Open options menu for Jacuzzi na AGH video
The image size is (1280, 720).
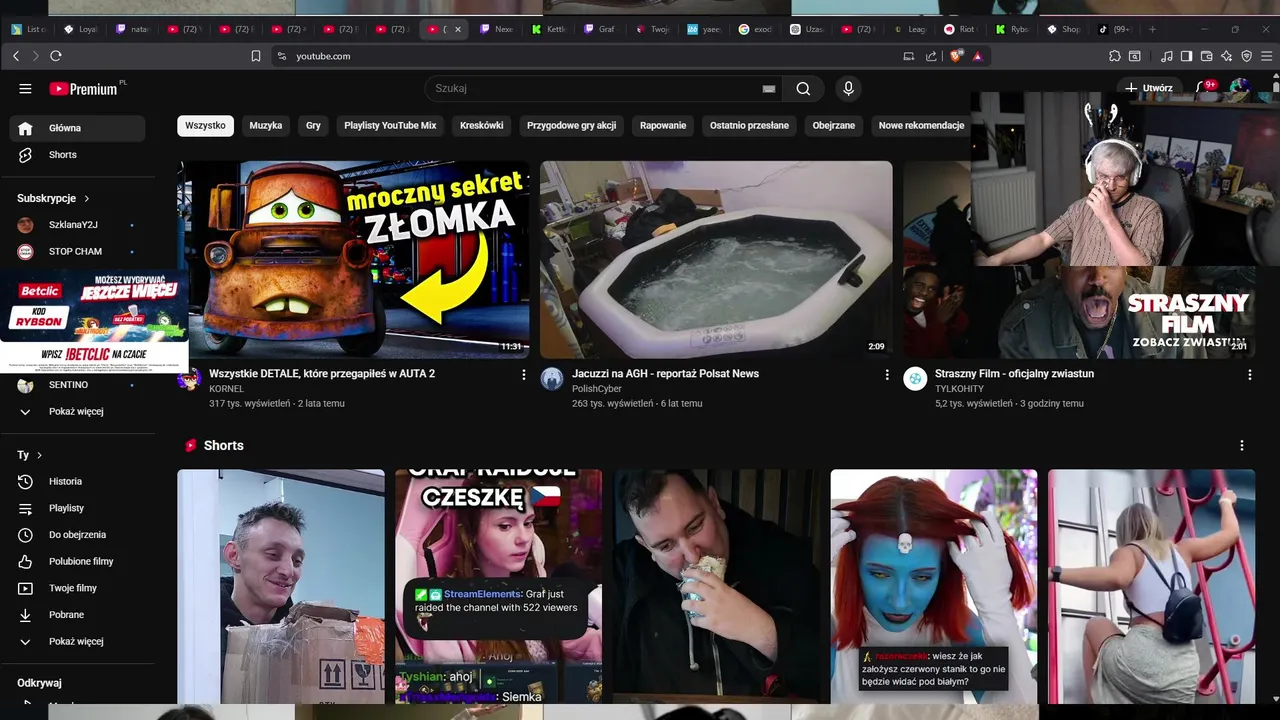click(x=886, y=374)
